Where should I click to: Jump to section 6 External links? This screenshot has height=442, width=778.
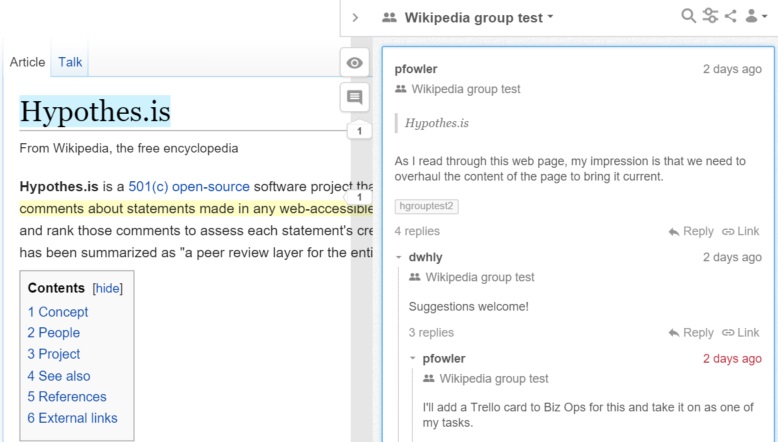[72, 418]
